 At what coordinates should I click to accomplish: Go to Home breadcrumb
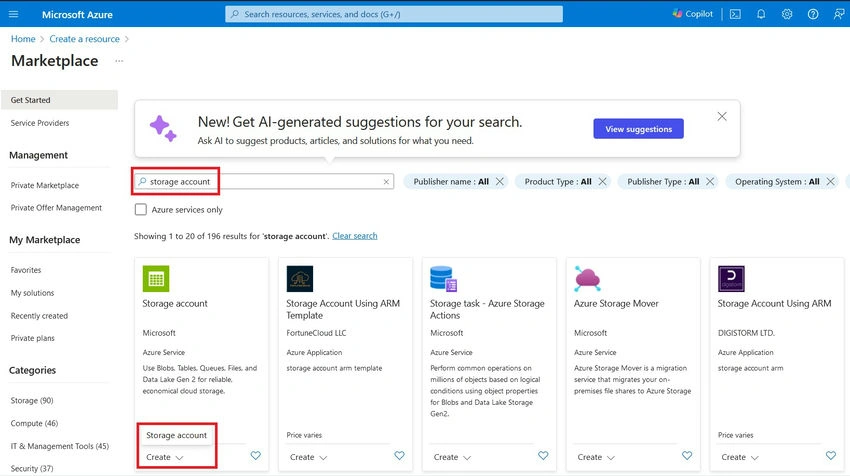coord(23,39)
